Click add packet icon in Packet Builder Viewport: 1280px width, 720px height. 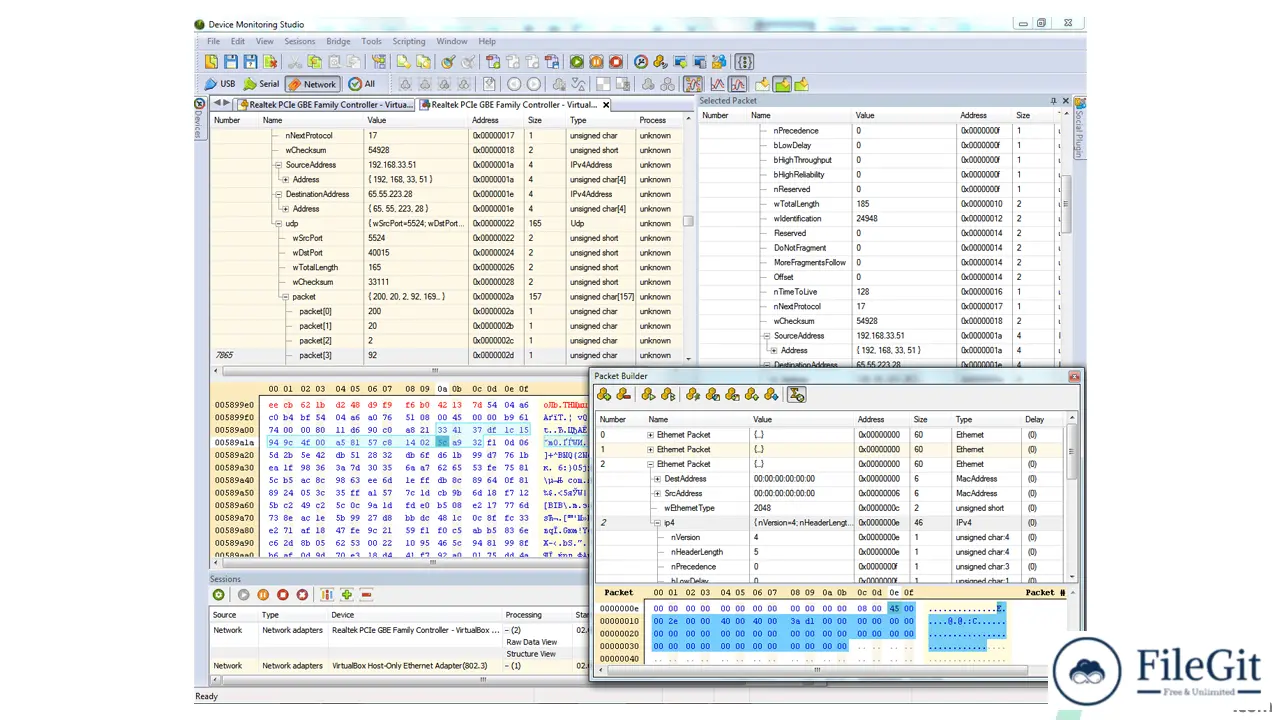click(604, 395)
